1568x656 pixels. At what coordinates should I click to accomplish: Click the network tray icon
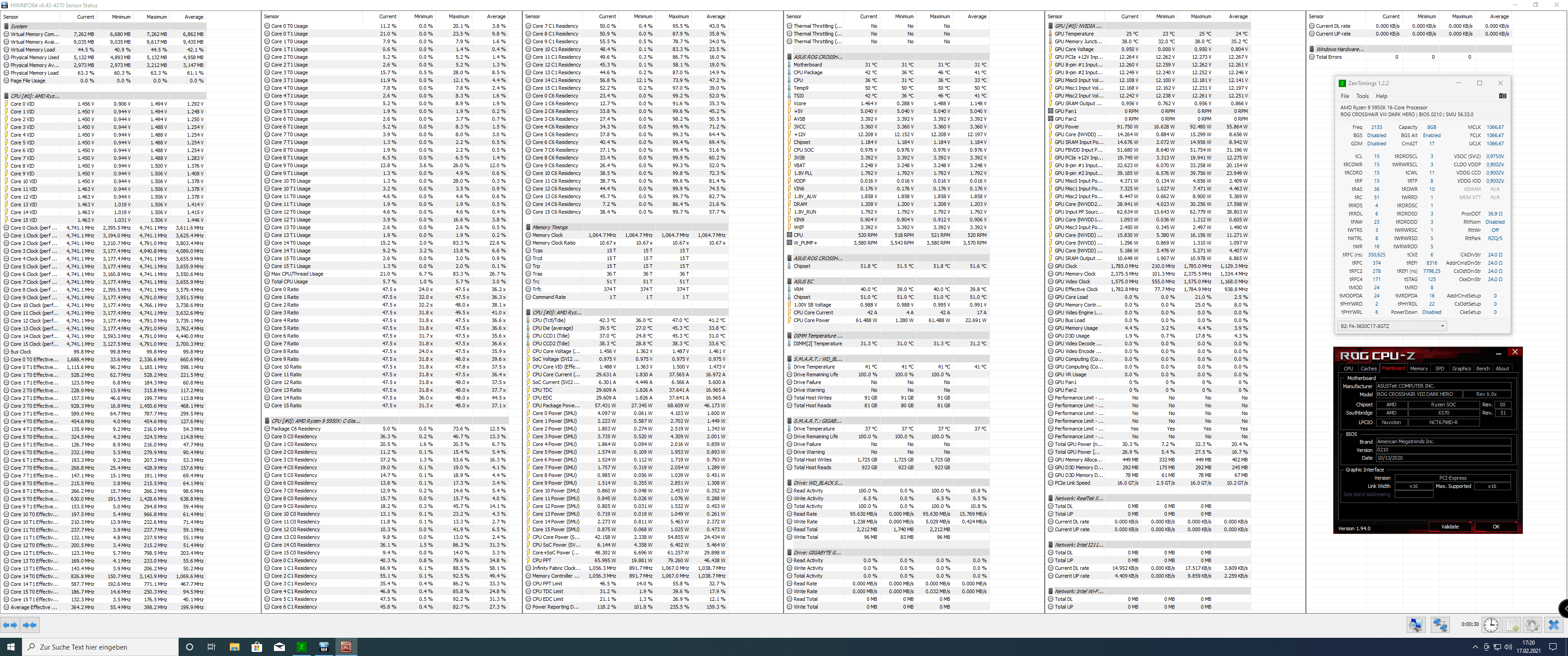pyautogui.click(x=1497, y=647)
